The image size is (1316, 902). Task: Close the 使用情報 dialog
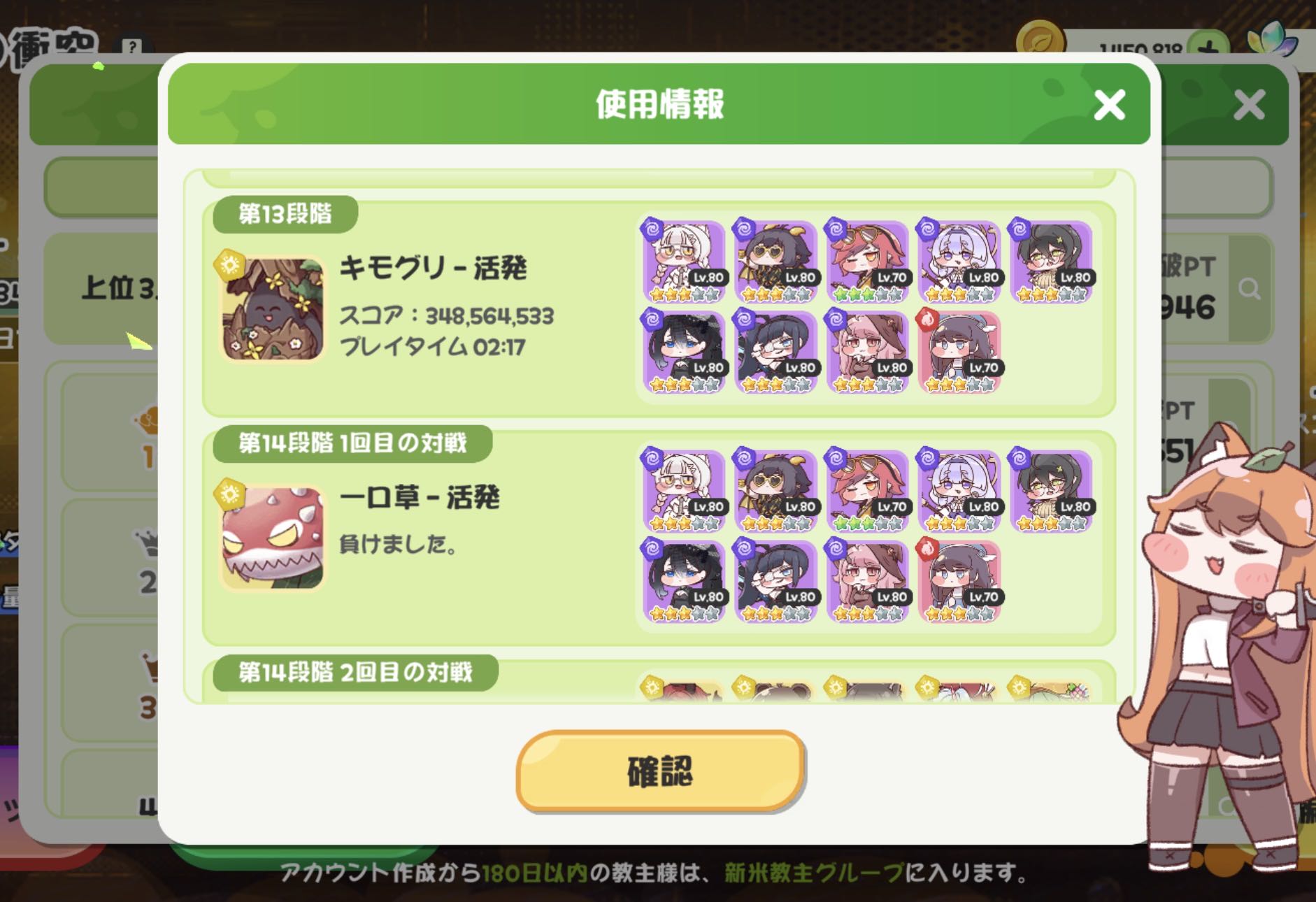click(1110, 105)
